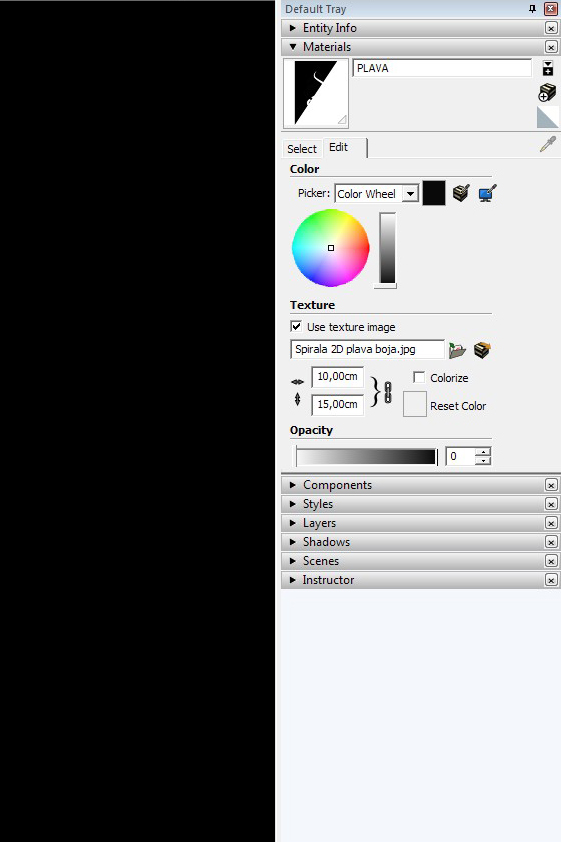561x842 pixels.
Task: Switch to the Select tab
Action: point(302,149)
